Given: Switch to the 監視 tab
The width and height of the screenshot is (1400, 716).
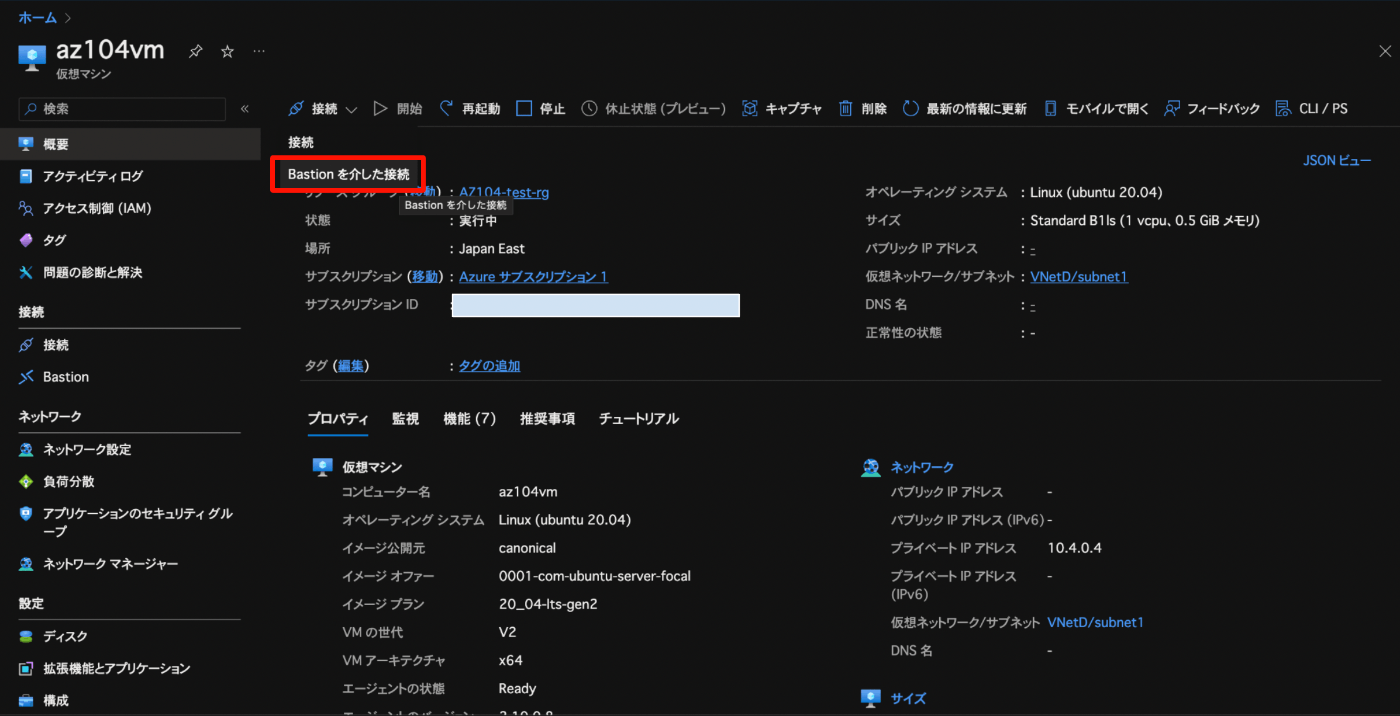Looking at the screenshot, I should (x=405, y=419).
